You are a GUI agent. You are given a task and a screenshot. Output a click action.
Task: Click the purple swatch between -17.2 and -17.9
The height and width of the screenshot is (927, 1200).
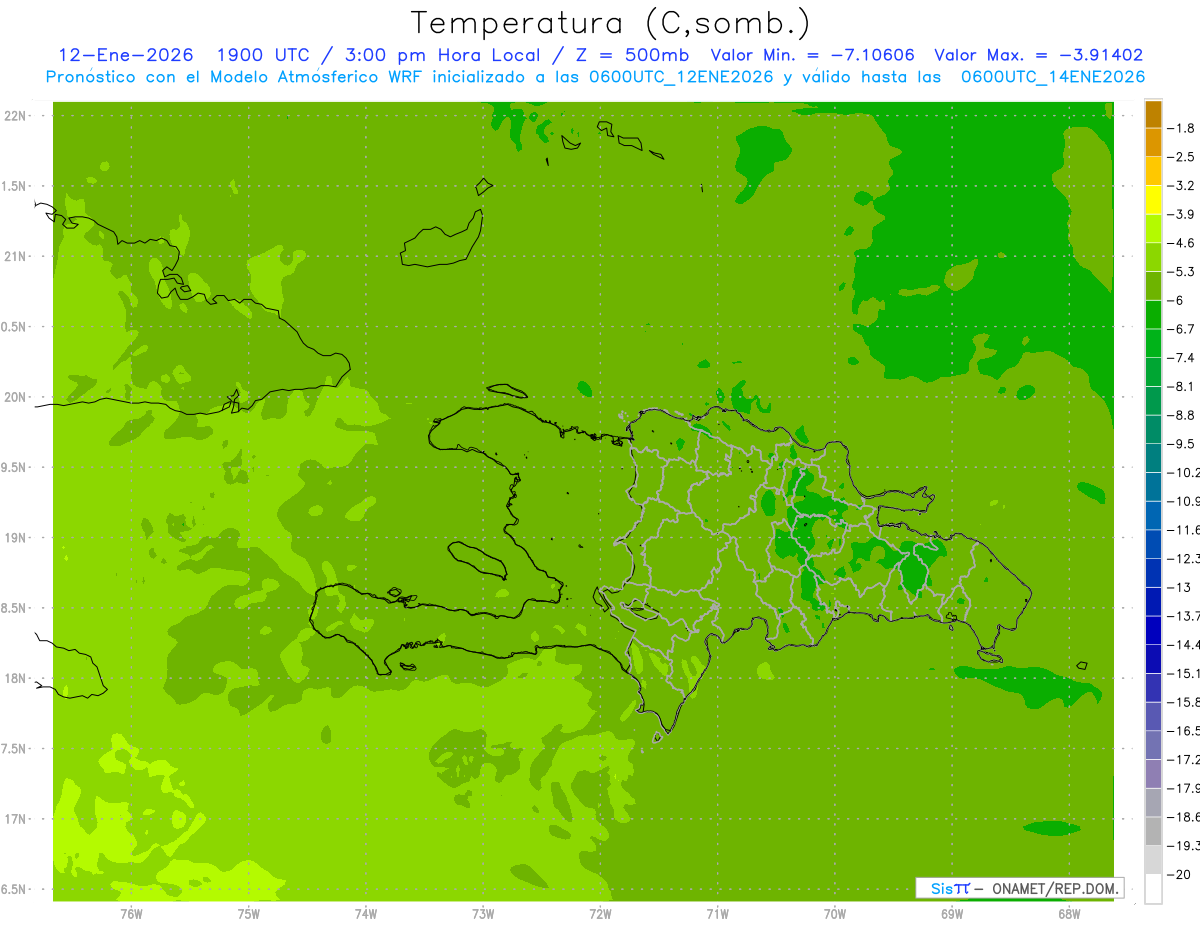pos(1153,774)
